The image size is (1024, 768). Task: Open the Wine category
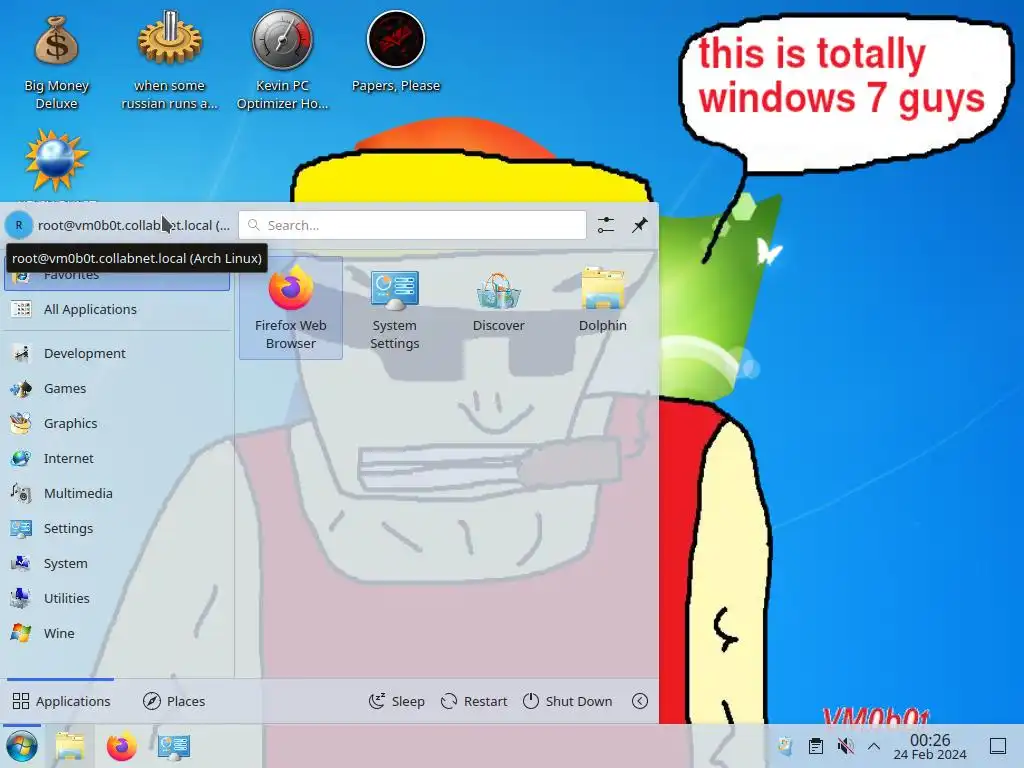[x=118, y=633]
